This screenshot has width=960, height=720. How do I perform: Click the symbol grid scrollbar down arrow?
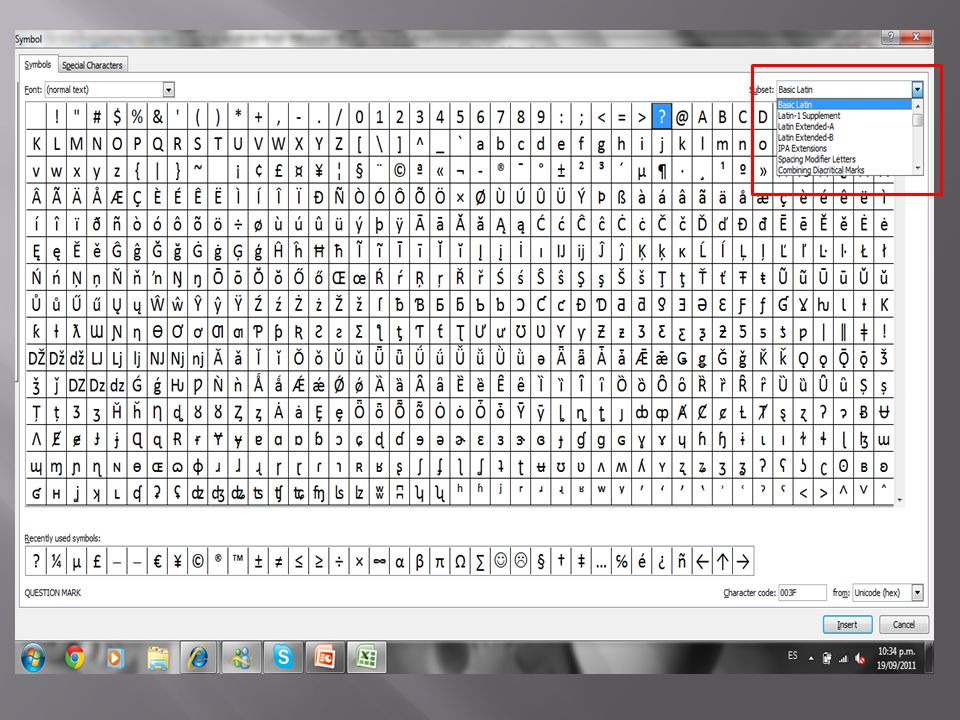[x=900, y=500]
